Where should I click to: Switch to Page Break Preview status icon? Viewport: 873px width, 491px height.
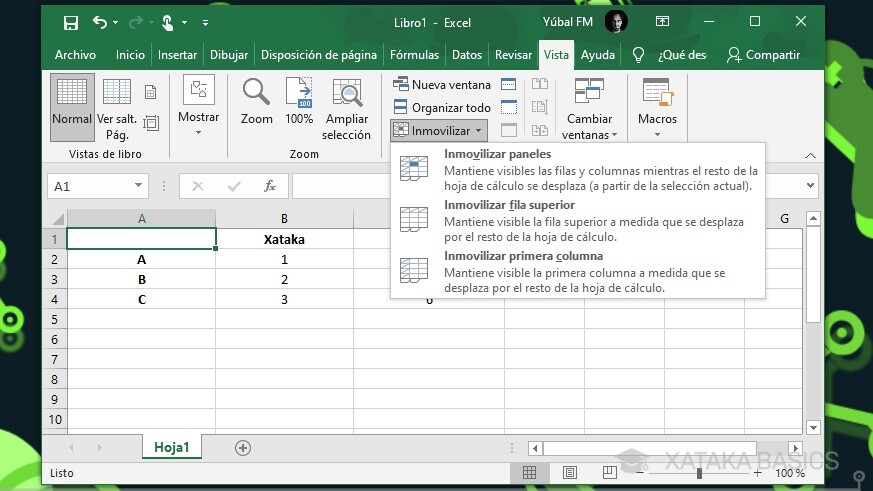610,473
